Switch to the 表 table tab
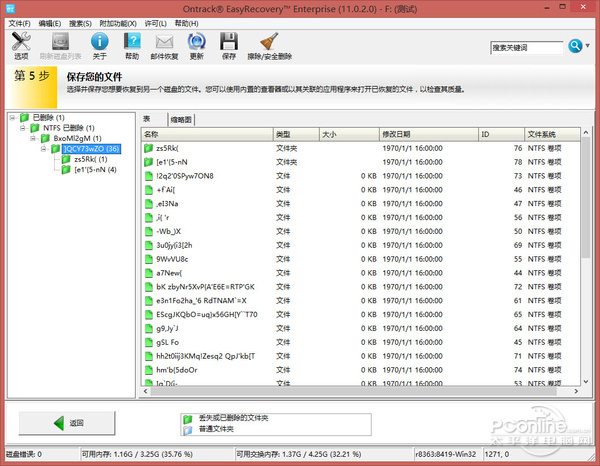 [x=147, y=119]
